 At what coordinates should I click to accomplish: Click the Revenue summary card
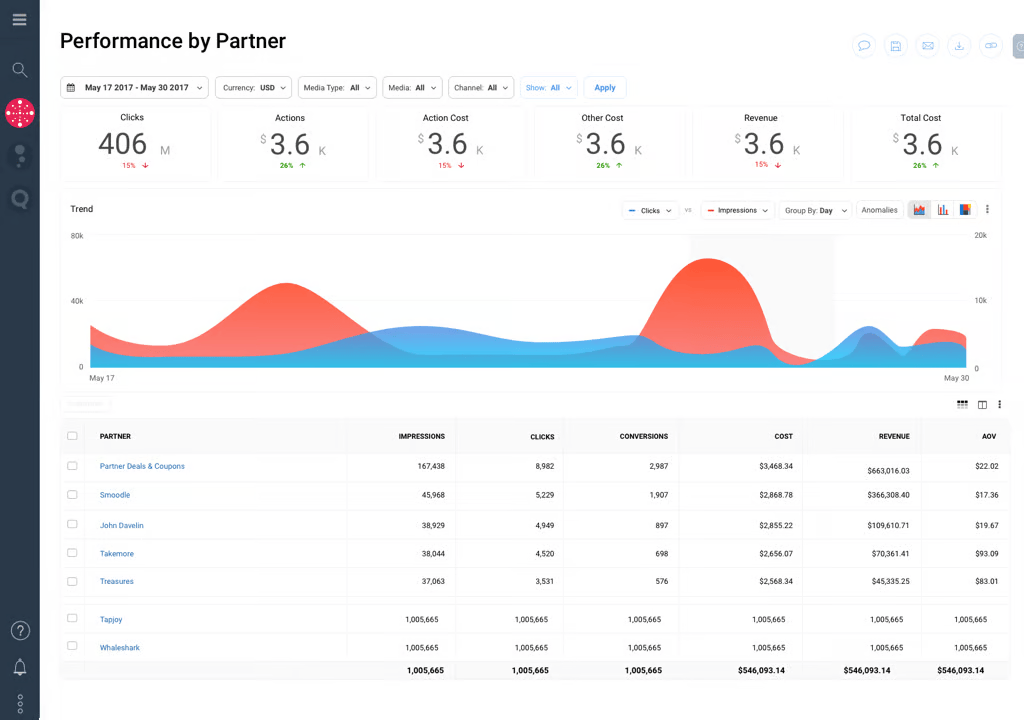[x=767, y=144]
